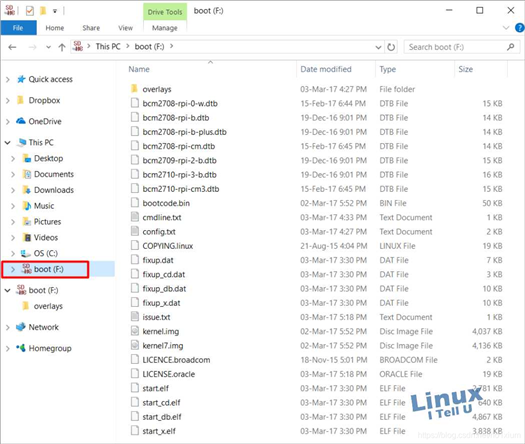This screenshot has height=444, width=525.
Task: Select the COPYING.linux file
Action: [x=168, y=246]
